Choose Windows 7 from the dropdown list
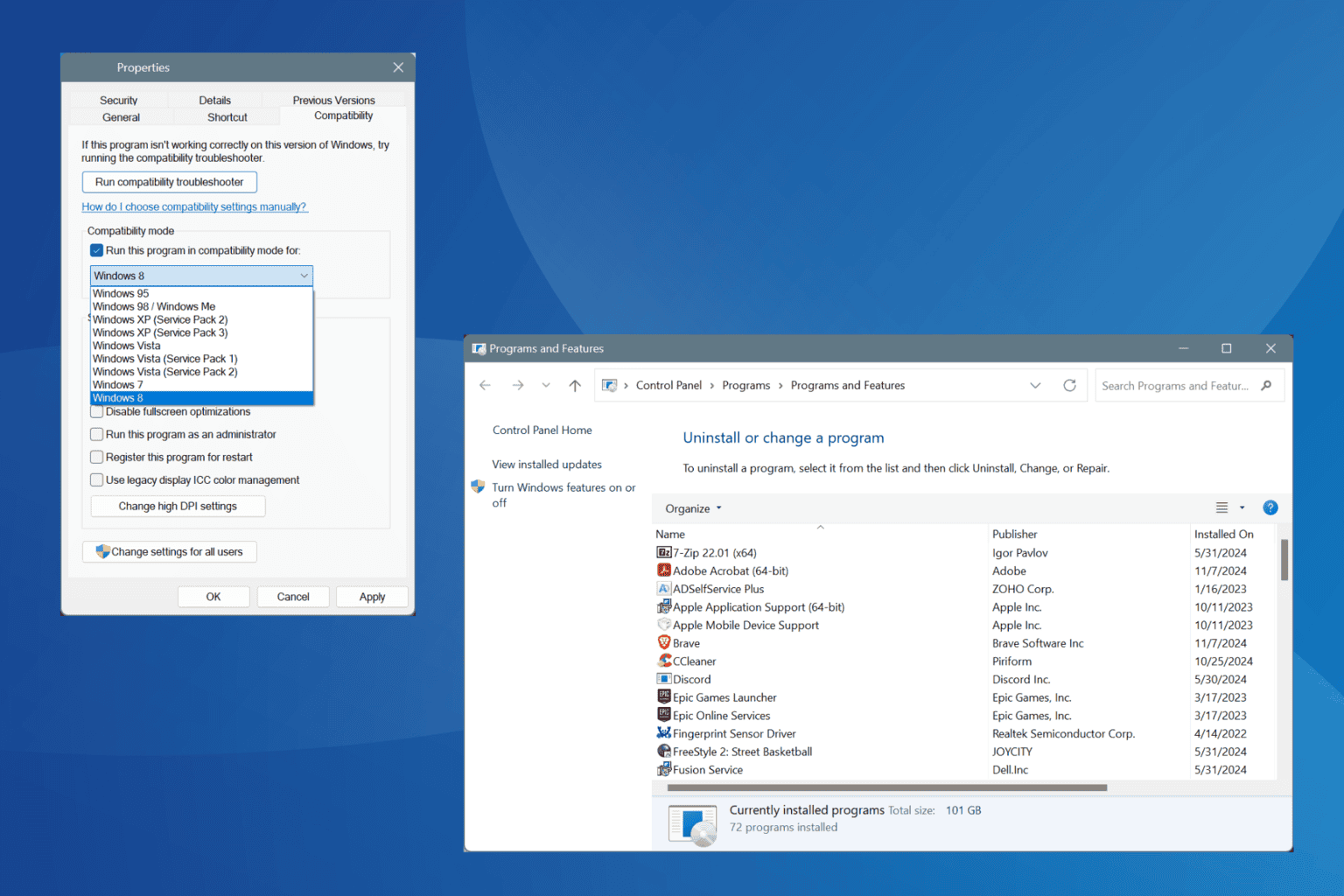The image size is (1344, 896). (201, 385)
